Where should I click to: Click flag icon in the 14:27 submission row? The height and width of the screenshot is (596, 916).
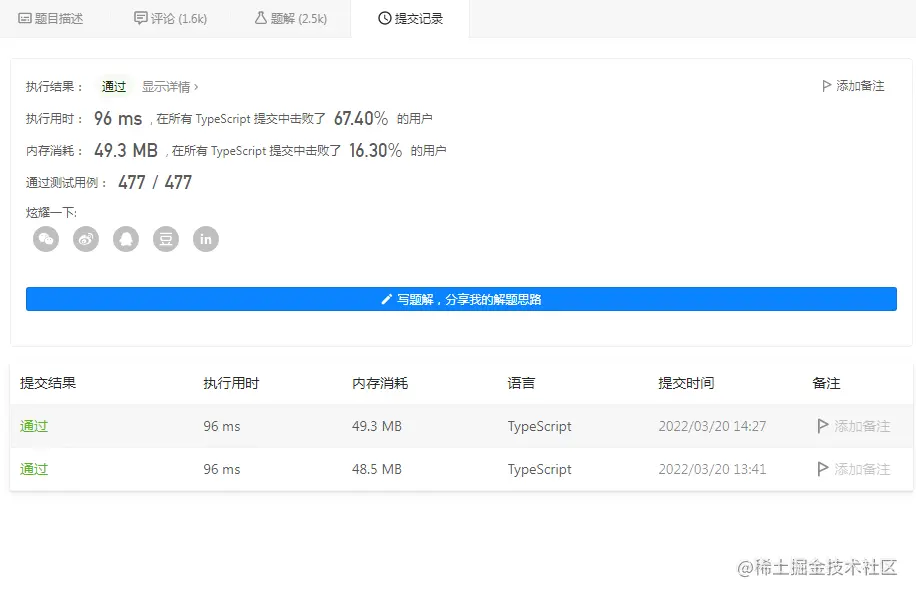point(823,426)
